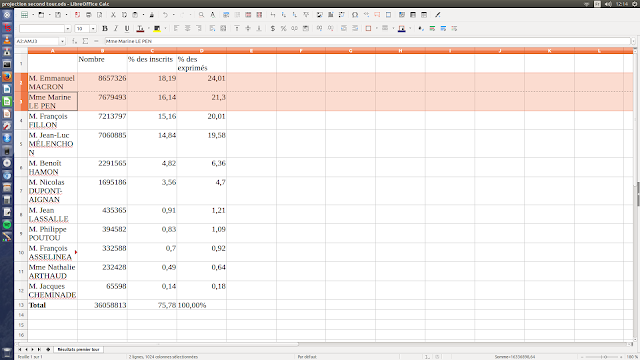The width and height of the screenshot is (640, 360).
Task: Expand the highlight color dropdown arrow
Action: pos(165,28)
